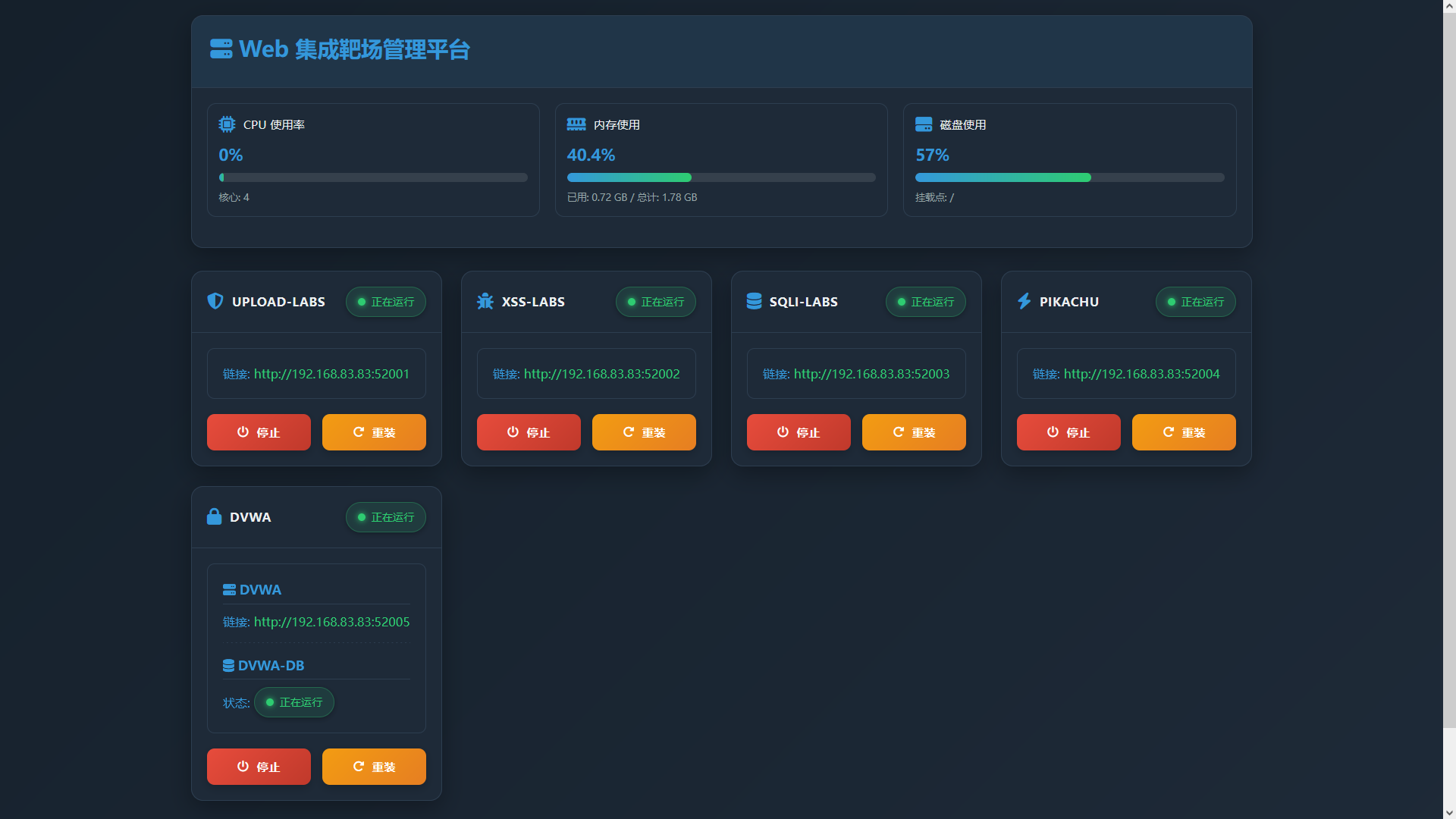
Task: Click the CPU usage progress bar
Action: click(x=373, y=177)
